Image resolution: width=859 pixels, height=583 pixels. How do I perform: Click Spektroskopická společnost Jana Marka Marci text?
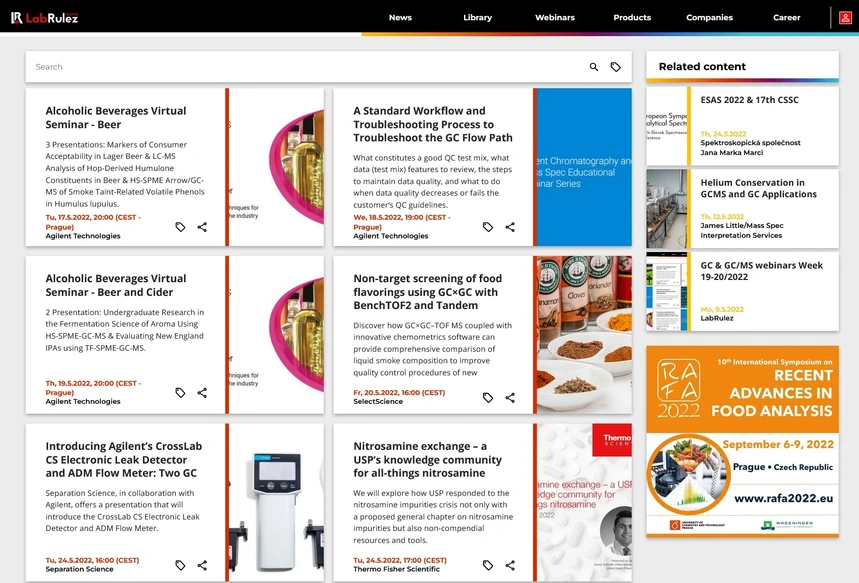[751, 147]
